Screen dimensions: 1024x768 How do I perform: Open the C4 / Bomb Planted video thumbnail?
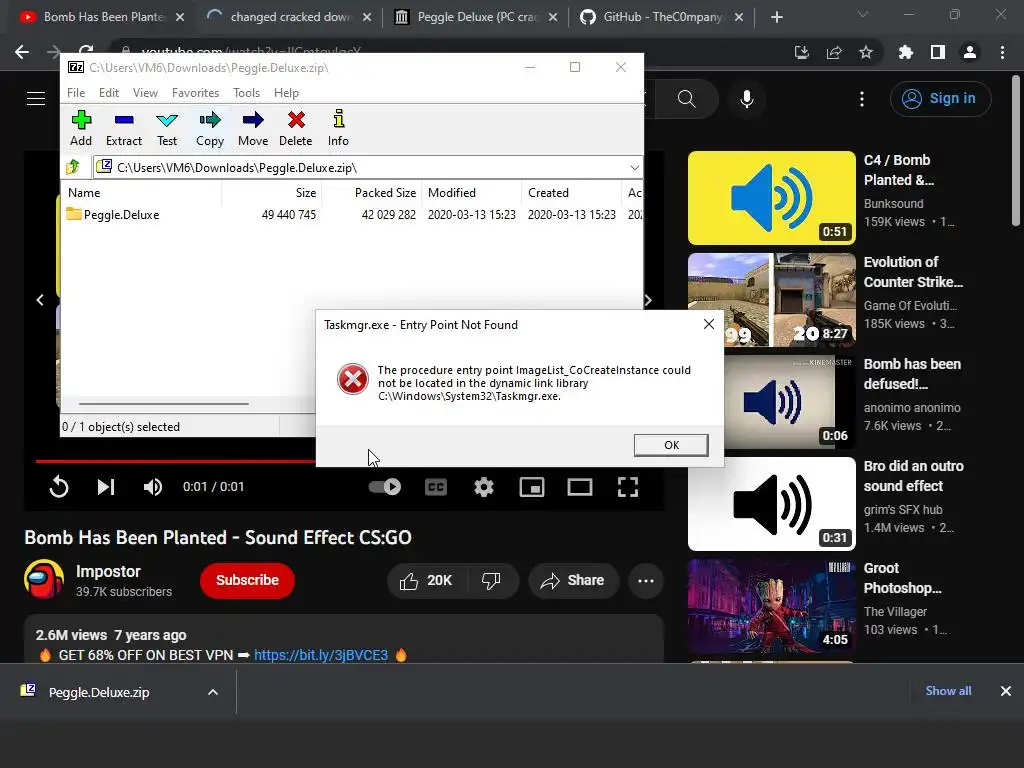[772, 198]
